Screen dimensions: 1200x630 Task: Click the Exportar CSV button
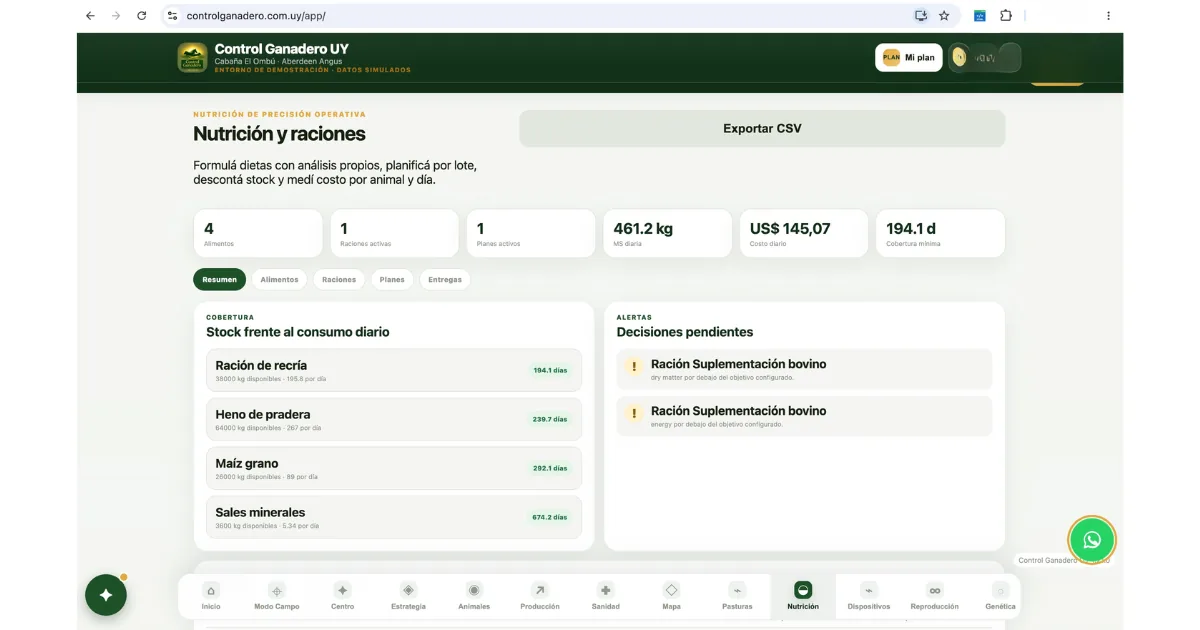click(762, 128)
